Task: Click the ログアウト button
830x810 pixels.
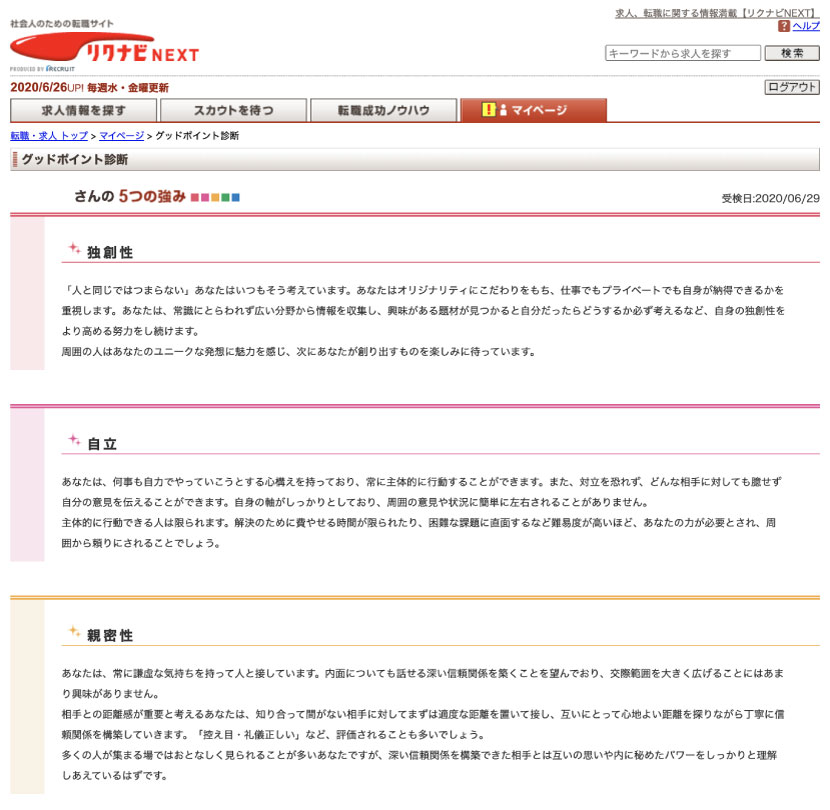Action: point(792,87)
